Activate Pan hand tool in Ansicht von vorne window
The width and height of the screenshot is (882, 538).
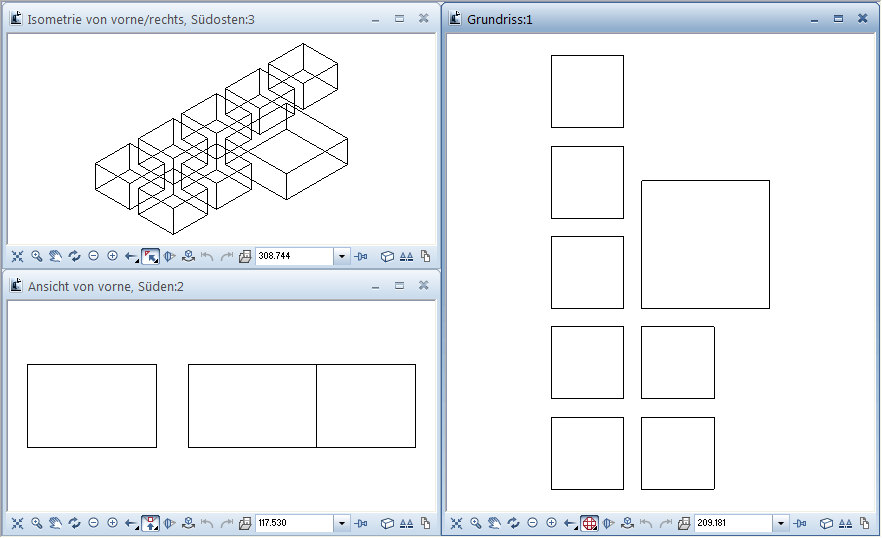click(55, 523)
